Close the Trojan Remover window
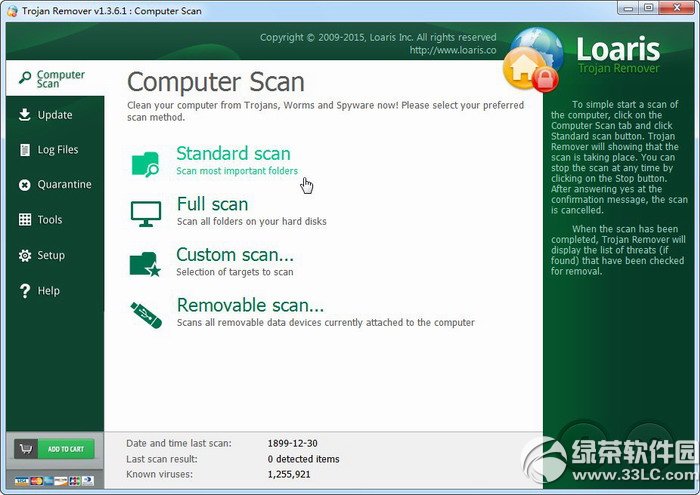The image size is (700, 495). 676,8
